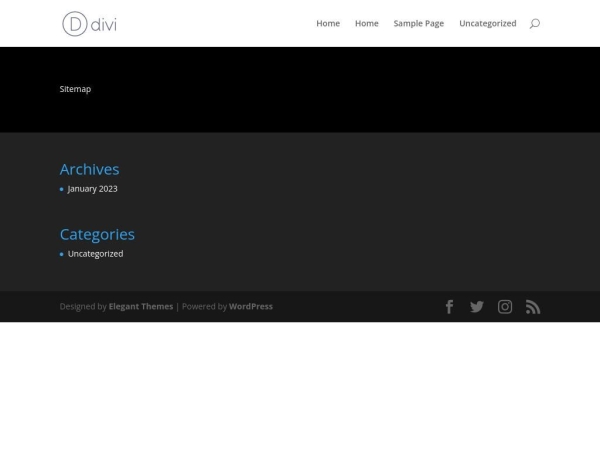This screenshot has width=600, height=450.
Task: Open Uncategorized in the top navigation
Action: [x=487, y=23]
